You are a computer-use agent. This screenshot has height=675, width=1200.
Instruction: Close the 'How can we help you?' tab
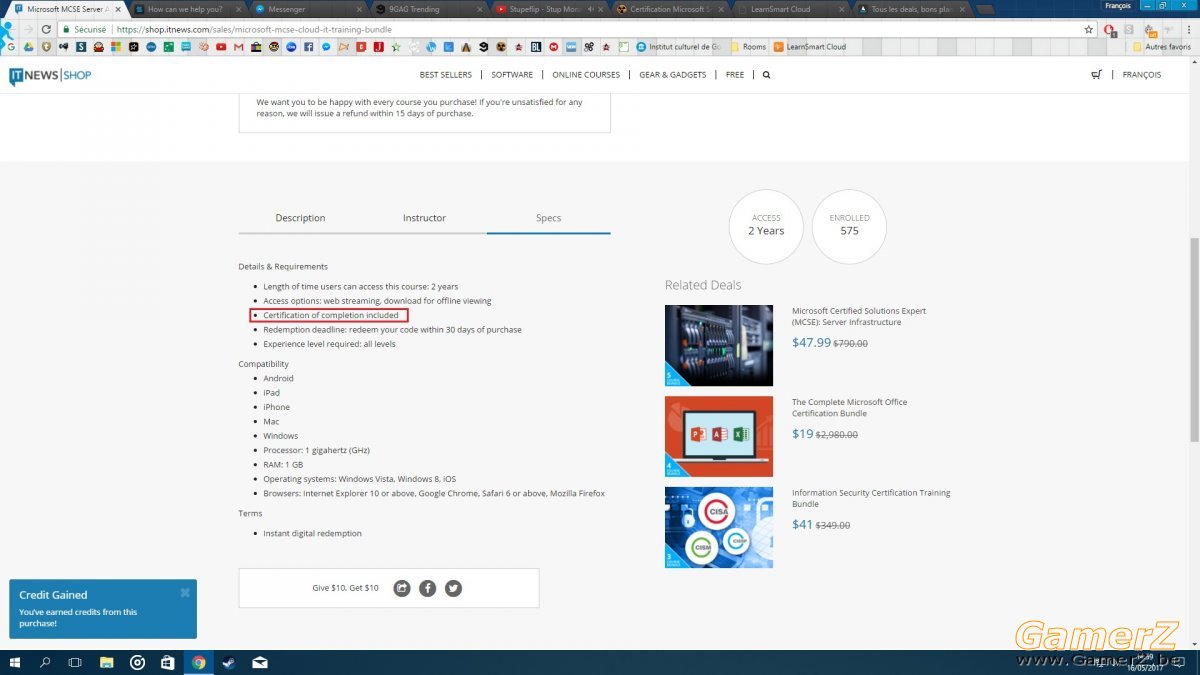pyautogui.click(x=238, y=9)
